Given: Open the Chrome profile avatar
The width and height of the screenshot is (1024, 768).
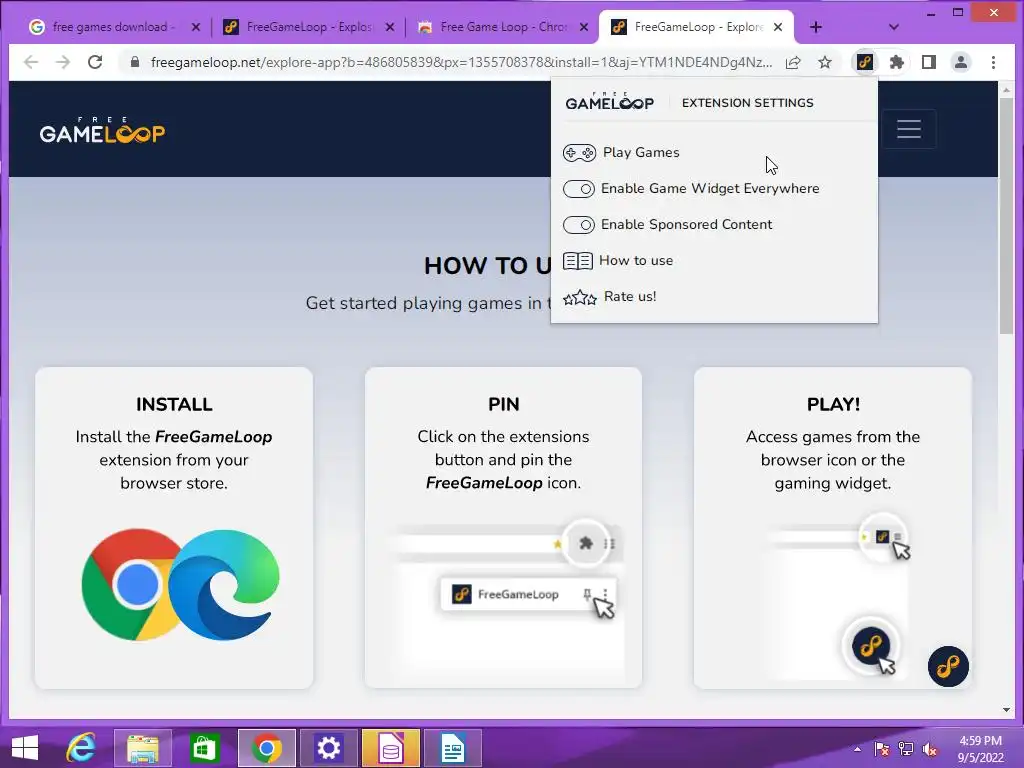Looking at the screenshot, I should (961, 62).
